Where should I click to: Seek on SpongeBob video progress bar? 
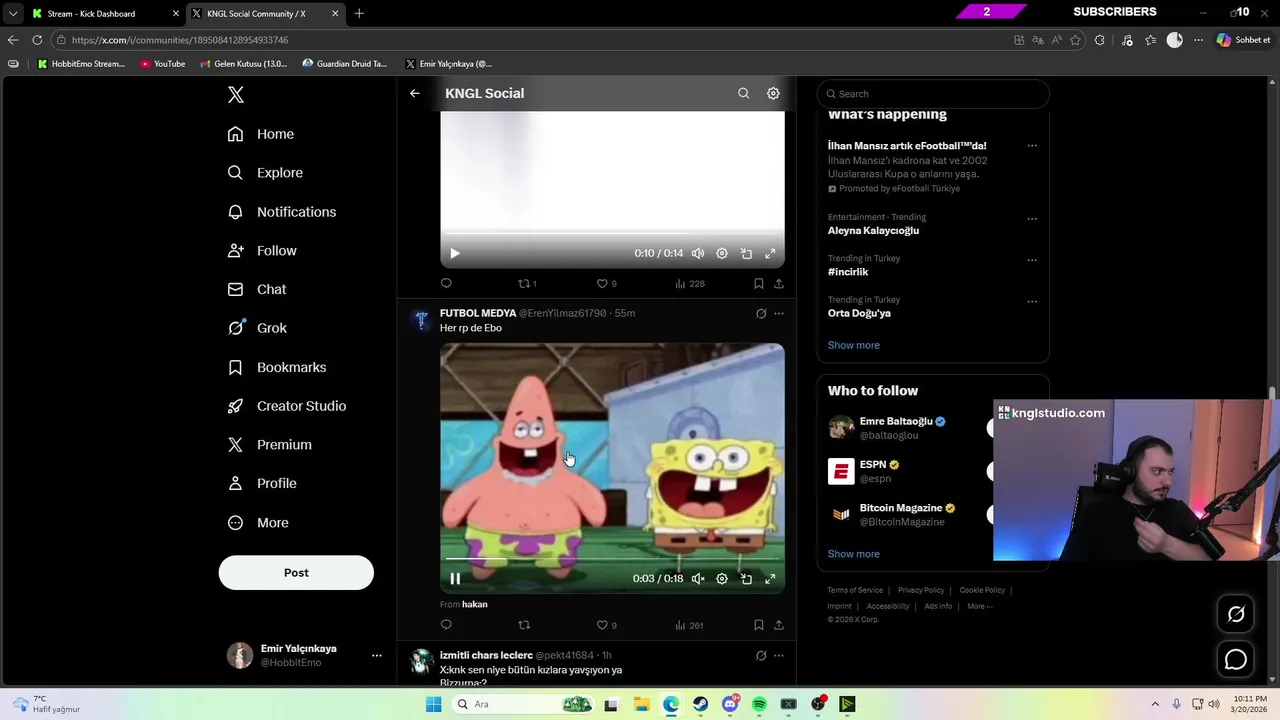click(612, 558)
